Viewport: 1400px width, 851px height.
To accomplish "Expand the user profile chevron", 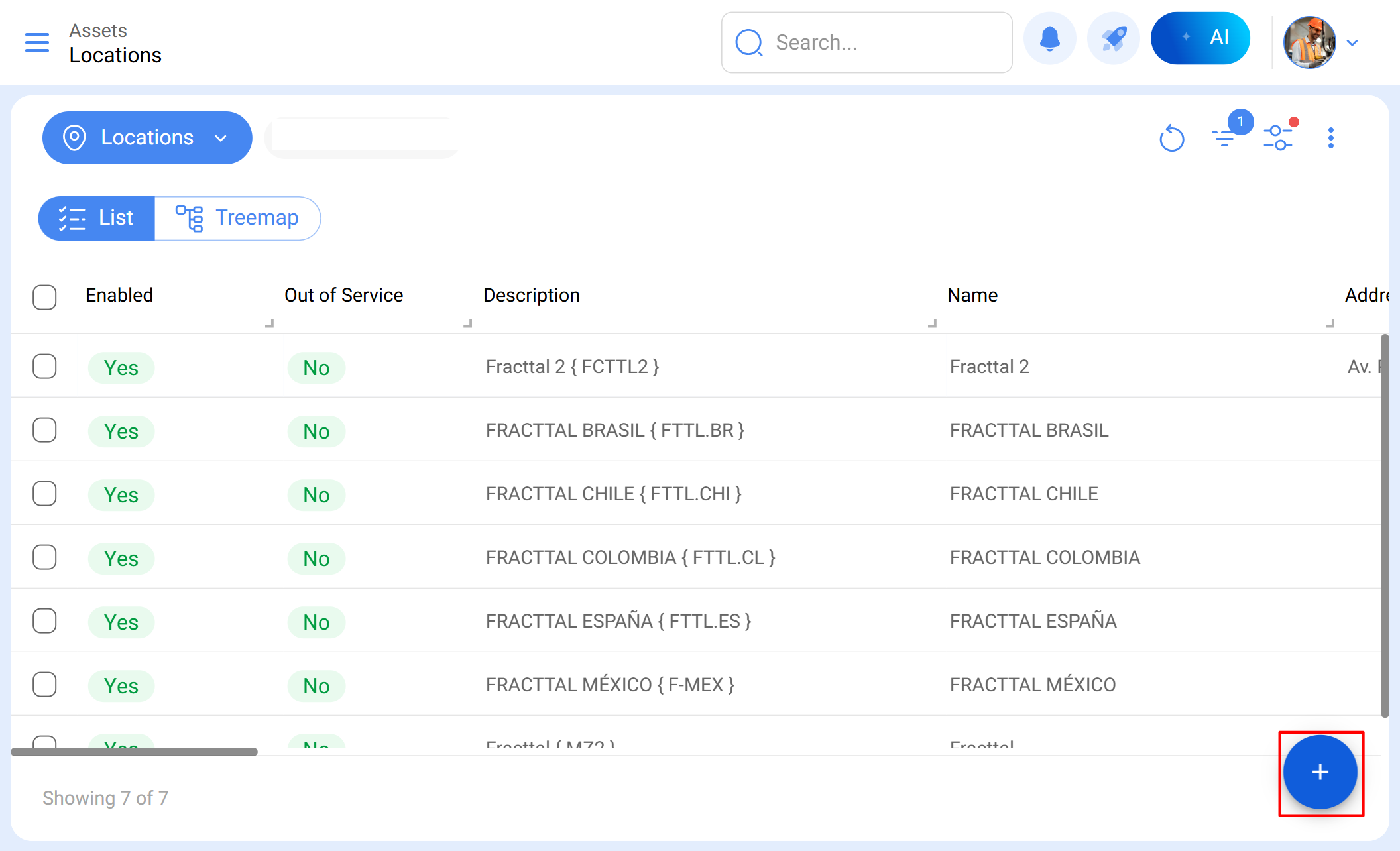I will coord(1353,43).
